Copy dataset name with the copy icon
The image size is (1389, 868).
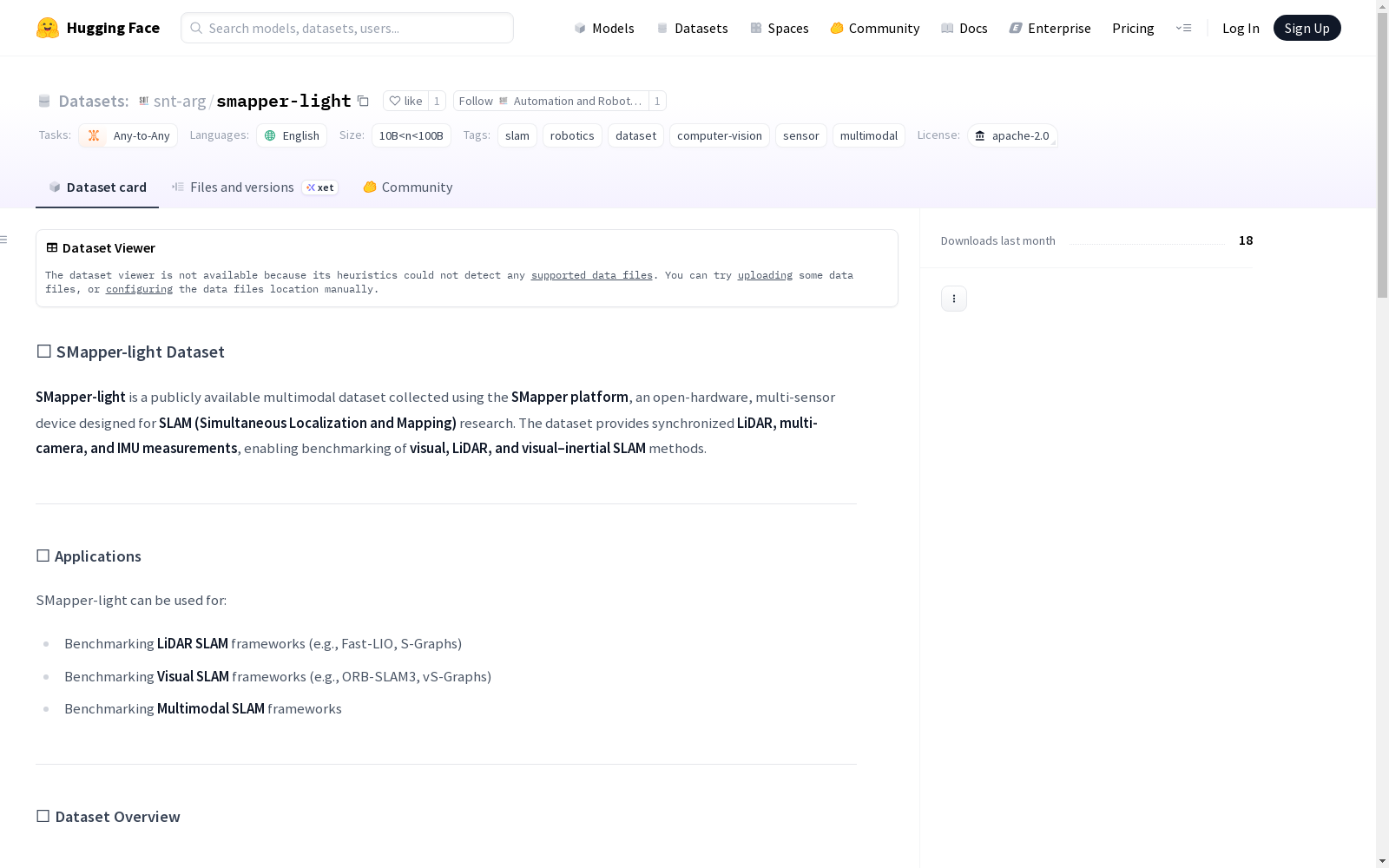(x=363, y=101)
